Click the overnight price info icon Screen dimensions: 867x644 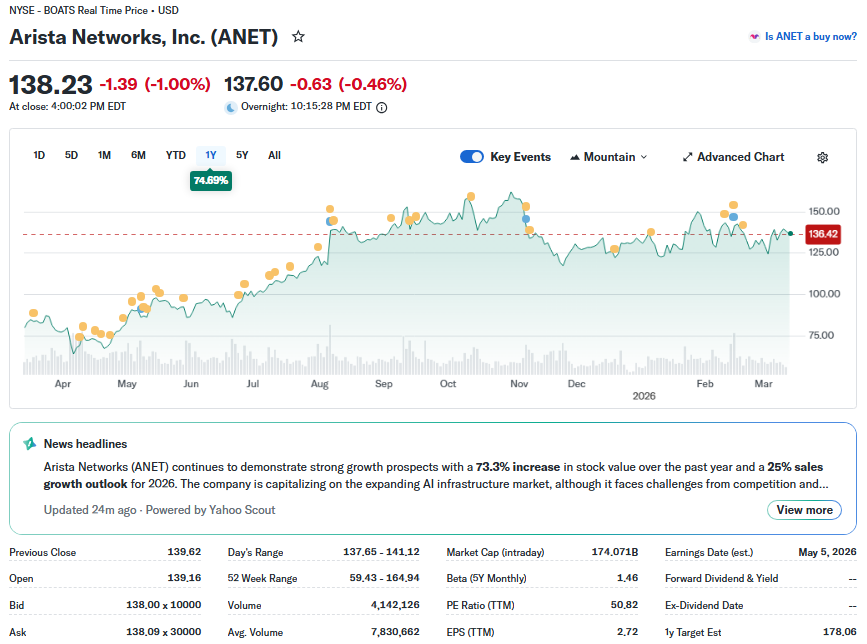(382, 107)
